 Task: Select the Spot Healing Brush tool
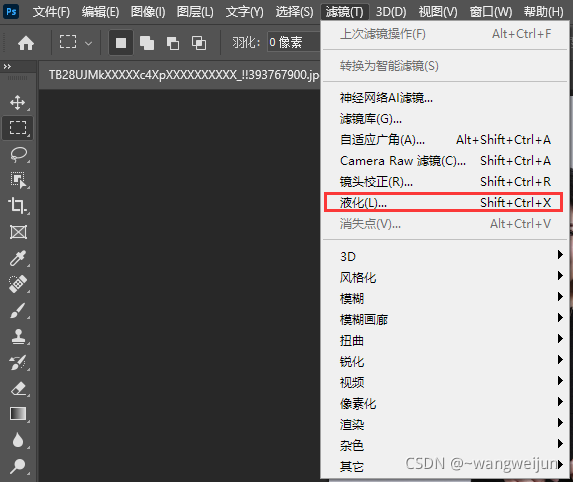click(x=18, y=284)
